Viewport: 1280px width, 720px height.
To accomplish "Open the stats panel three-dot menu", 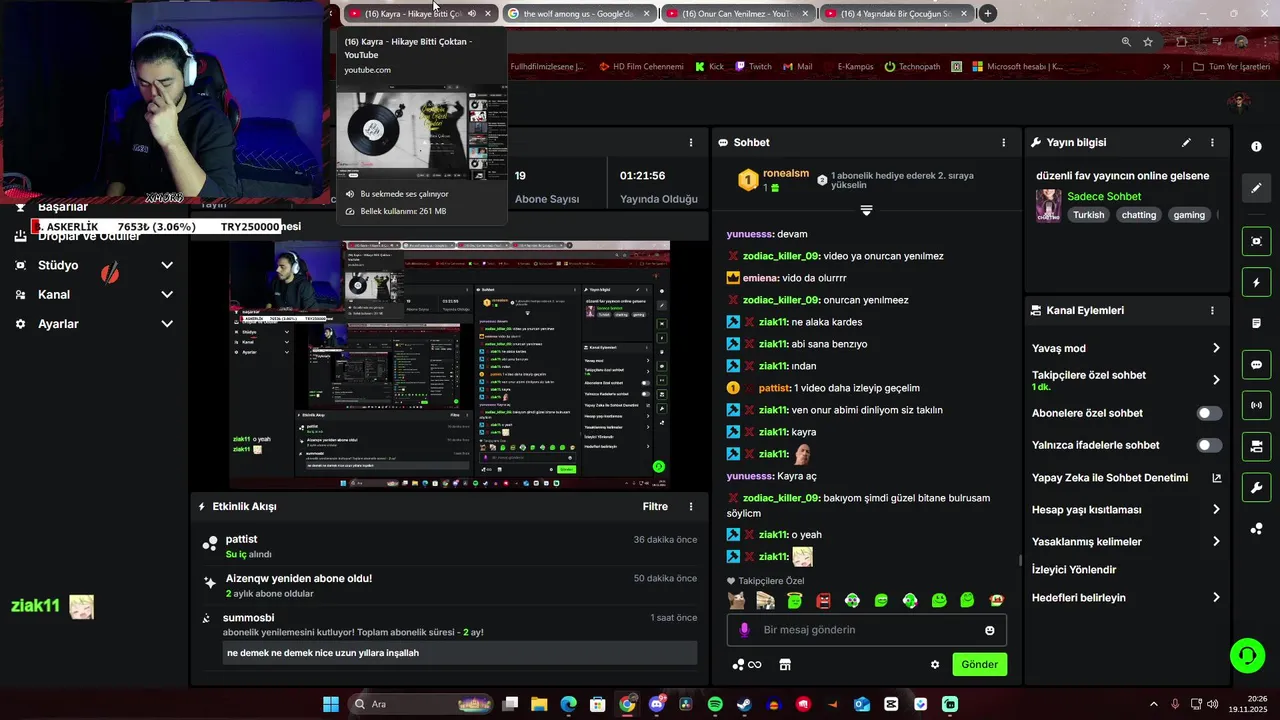I will click(690, 143).
